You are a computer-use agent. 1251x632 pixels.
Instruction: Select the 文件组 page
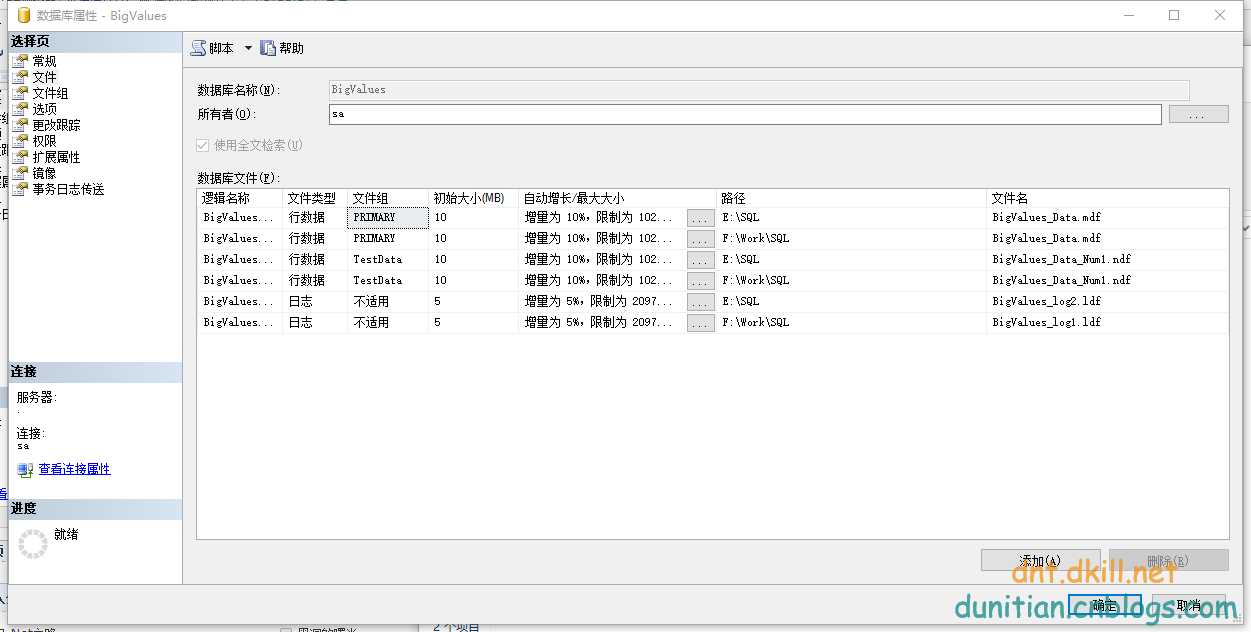coord(50,93)
